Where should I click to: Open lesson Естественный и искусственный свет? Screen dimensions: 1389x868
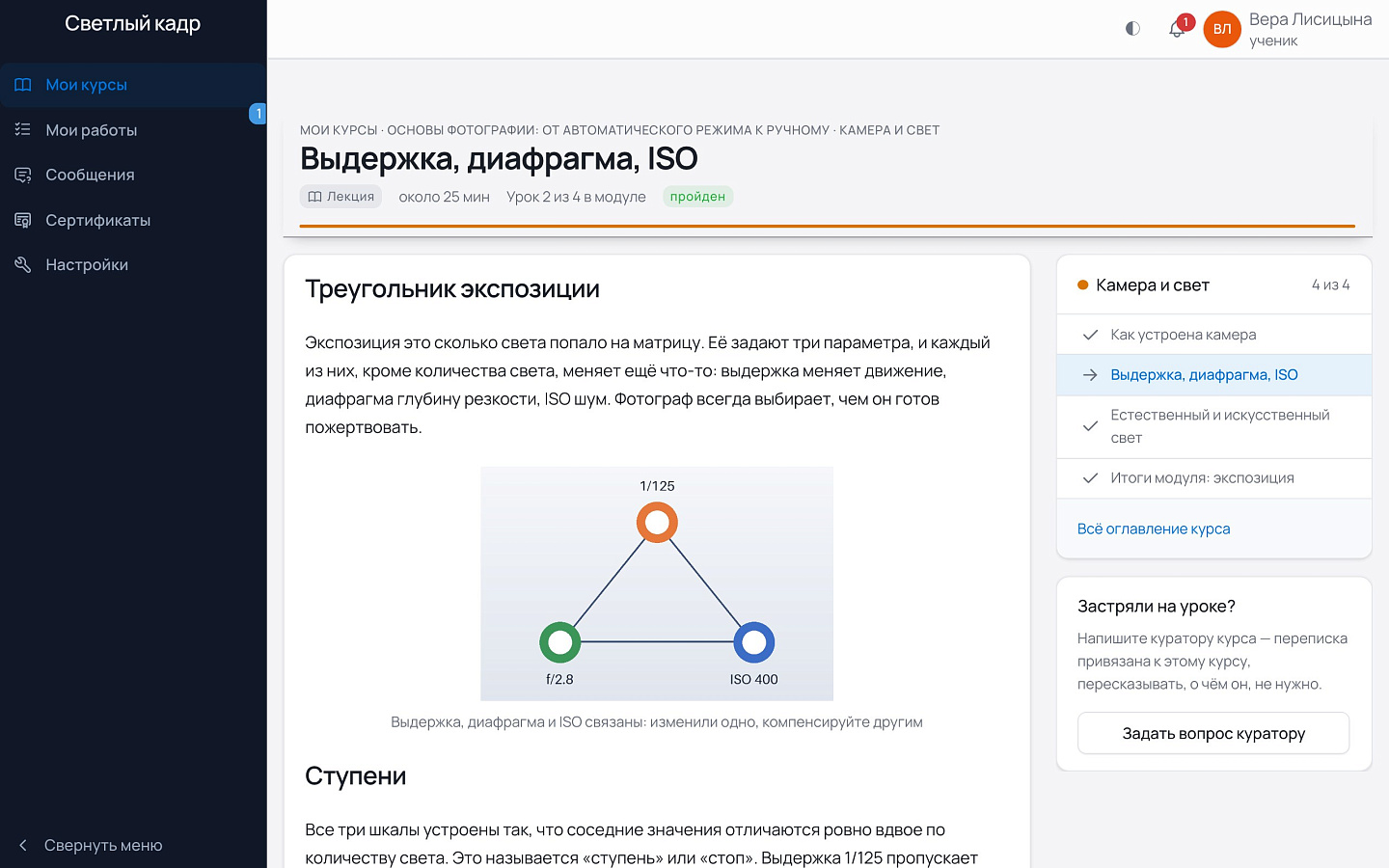[1214, 426]
